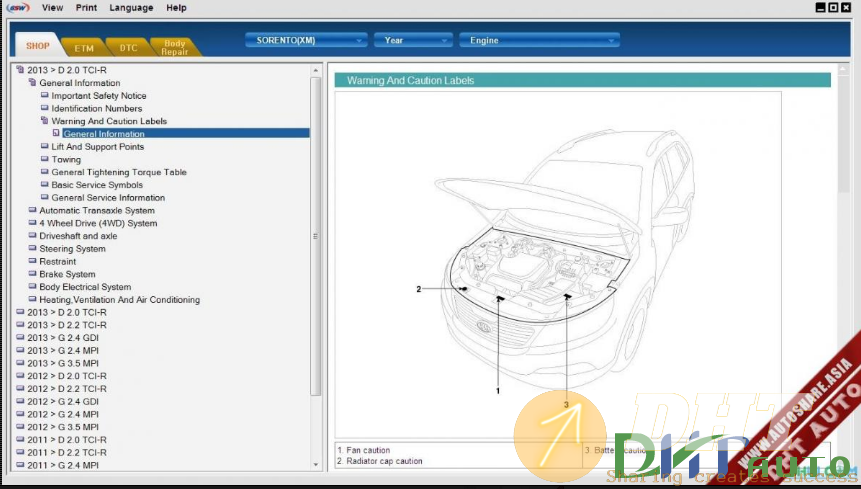Expand Body Electrical System section
Viewport: 861px width, 489px height.
(85, 286)
